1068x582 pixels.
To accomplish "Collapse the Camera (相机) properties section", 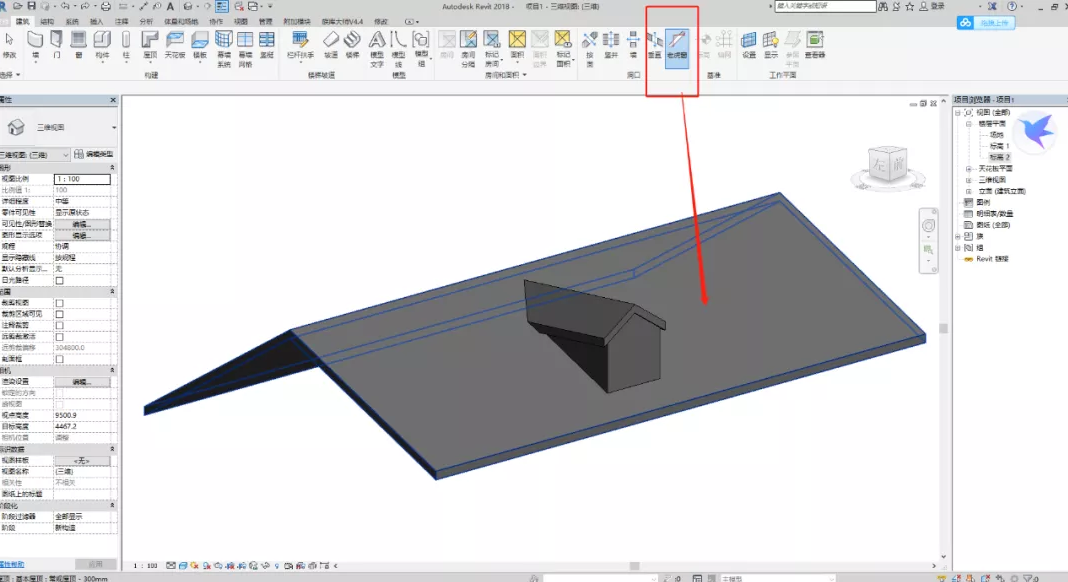I will pos(112,370).
